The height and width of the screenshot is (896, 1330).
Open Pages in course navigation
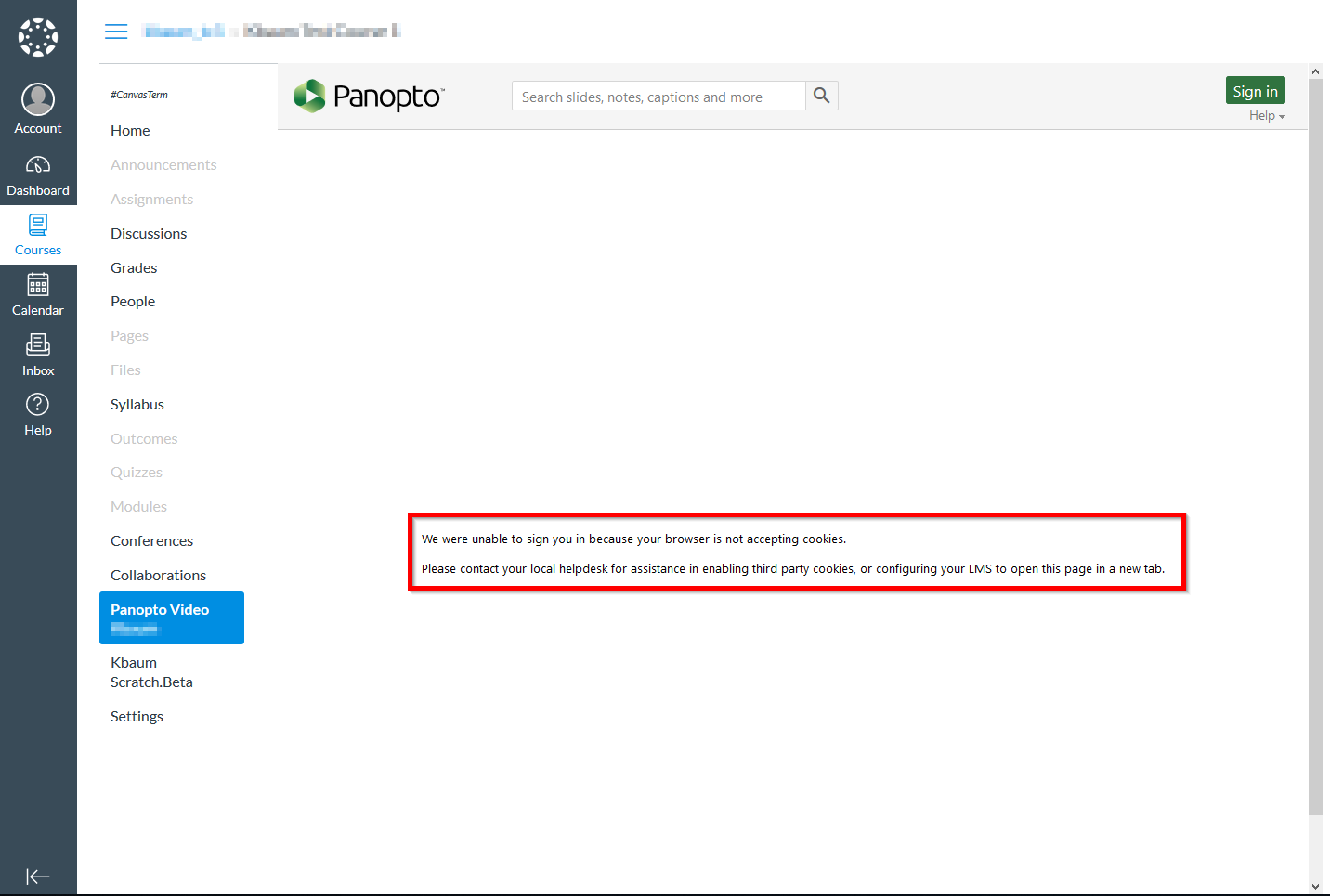coord(129,336)
